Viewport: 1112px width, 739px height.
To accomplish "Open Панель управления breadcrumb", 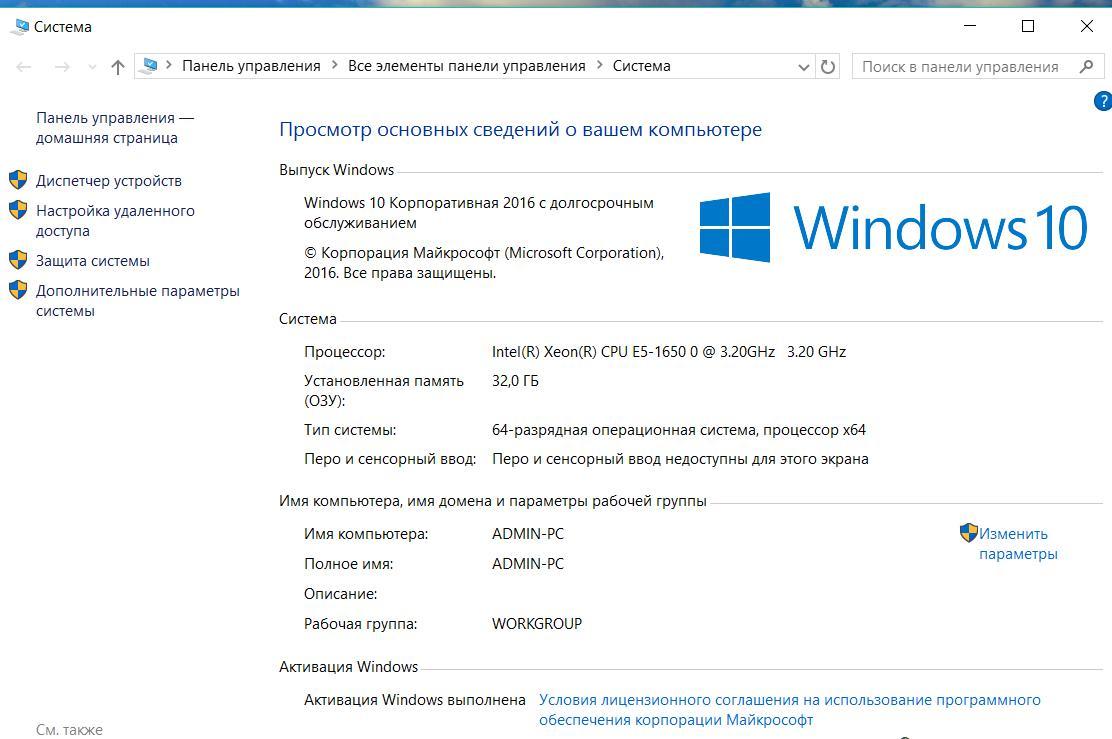I will (x=251, y=66).
